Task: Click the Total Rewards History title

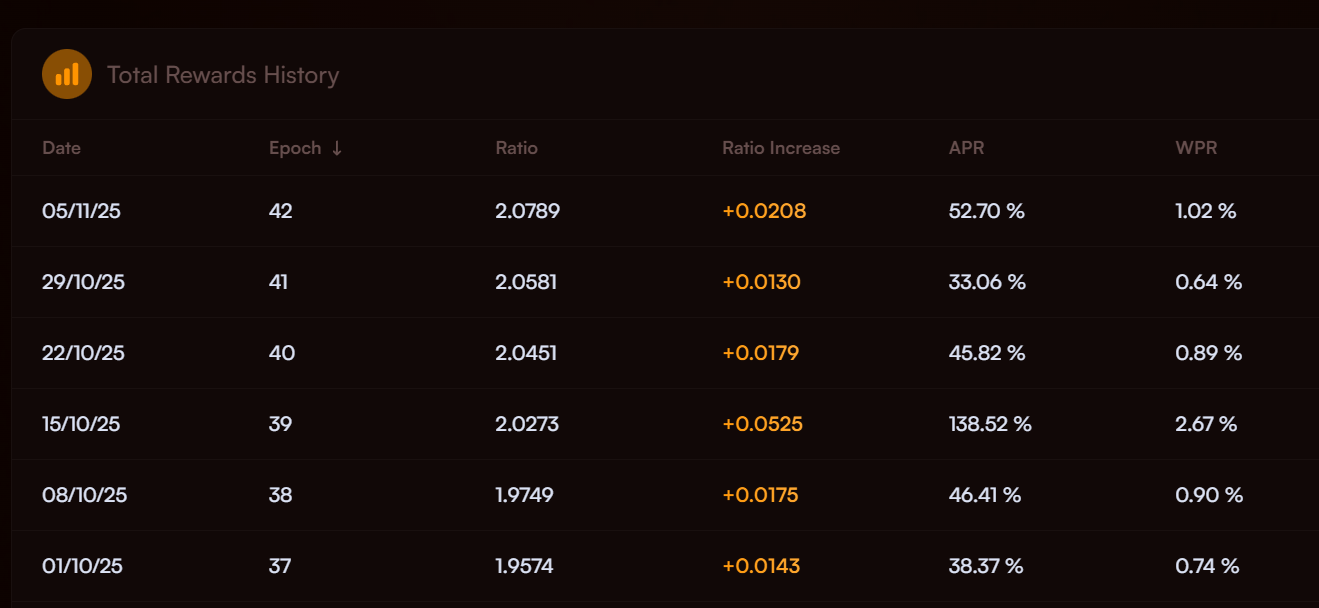Action: [223, 75]
